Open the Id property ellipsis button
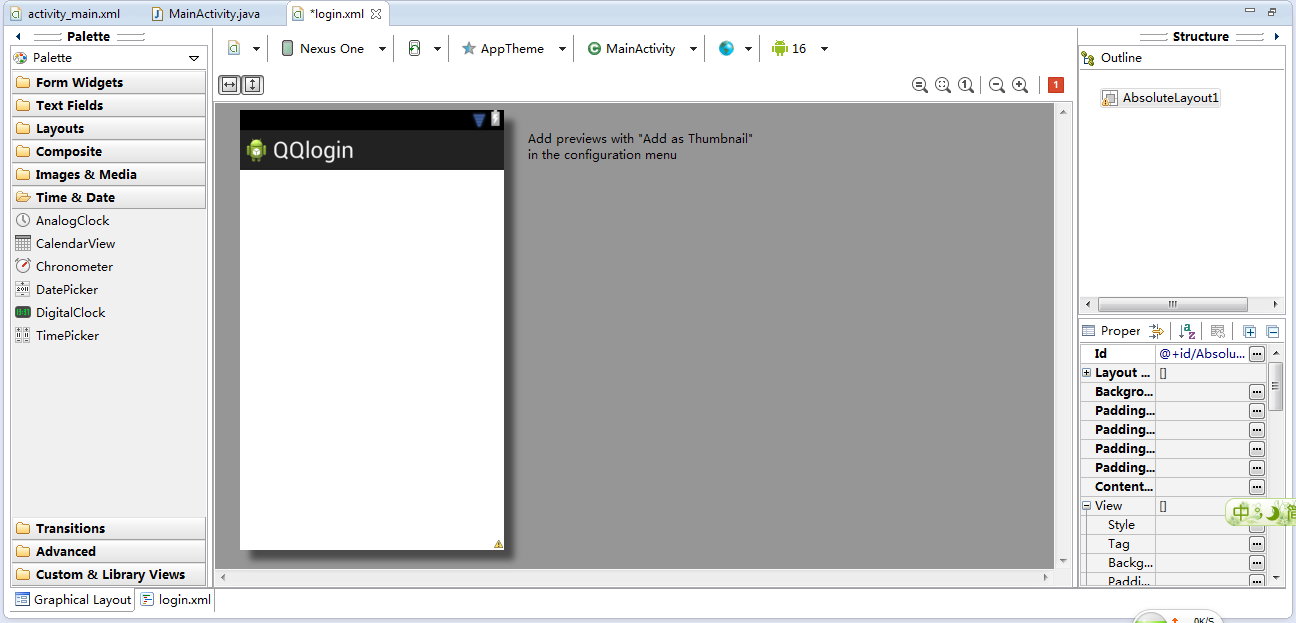The width and height of the screenshot is (1296, 623). tap(1257, 354)
